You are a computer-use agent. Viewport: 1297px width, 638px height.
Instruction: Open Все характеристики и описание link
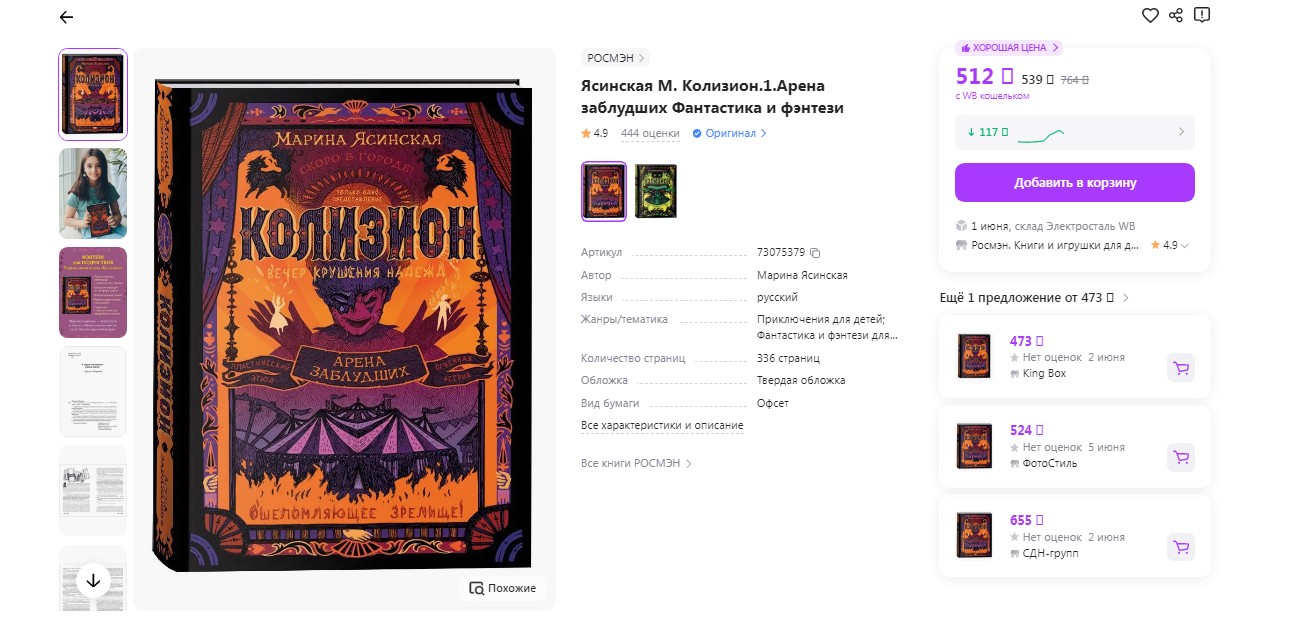662,426
